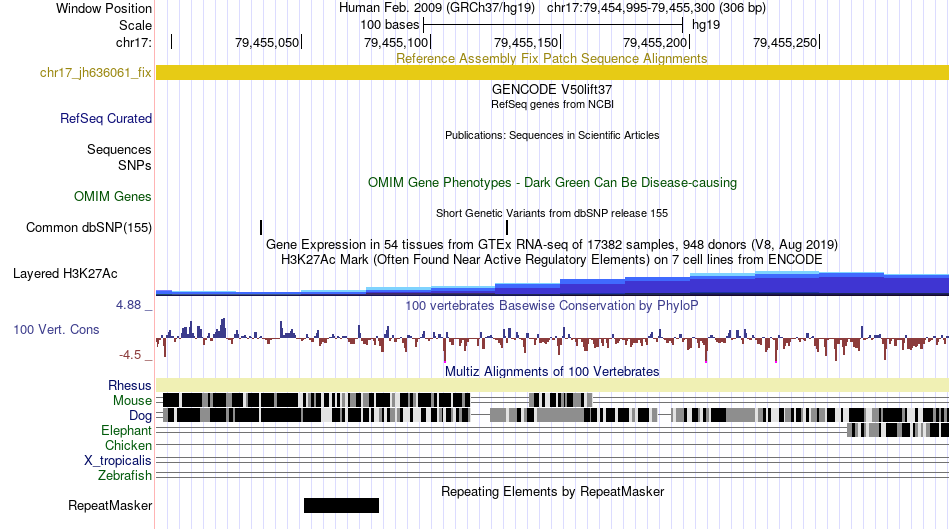The width and height of the screenshot is (950, 529).
Task: Select the Mouse alignment row label
Action: click(132, 400)
